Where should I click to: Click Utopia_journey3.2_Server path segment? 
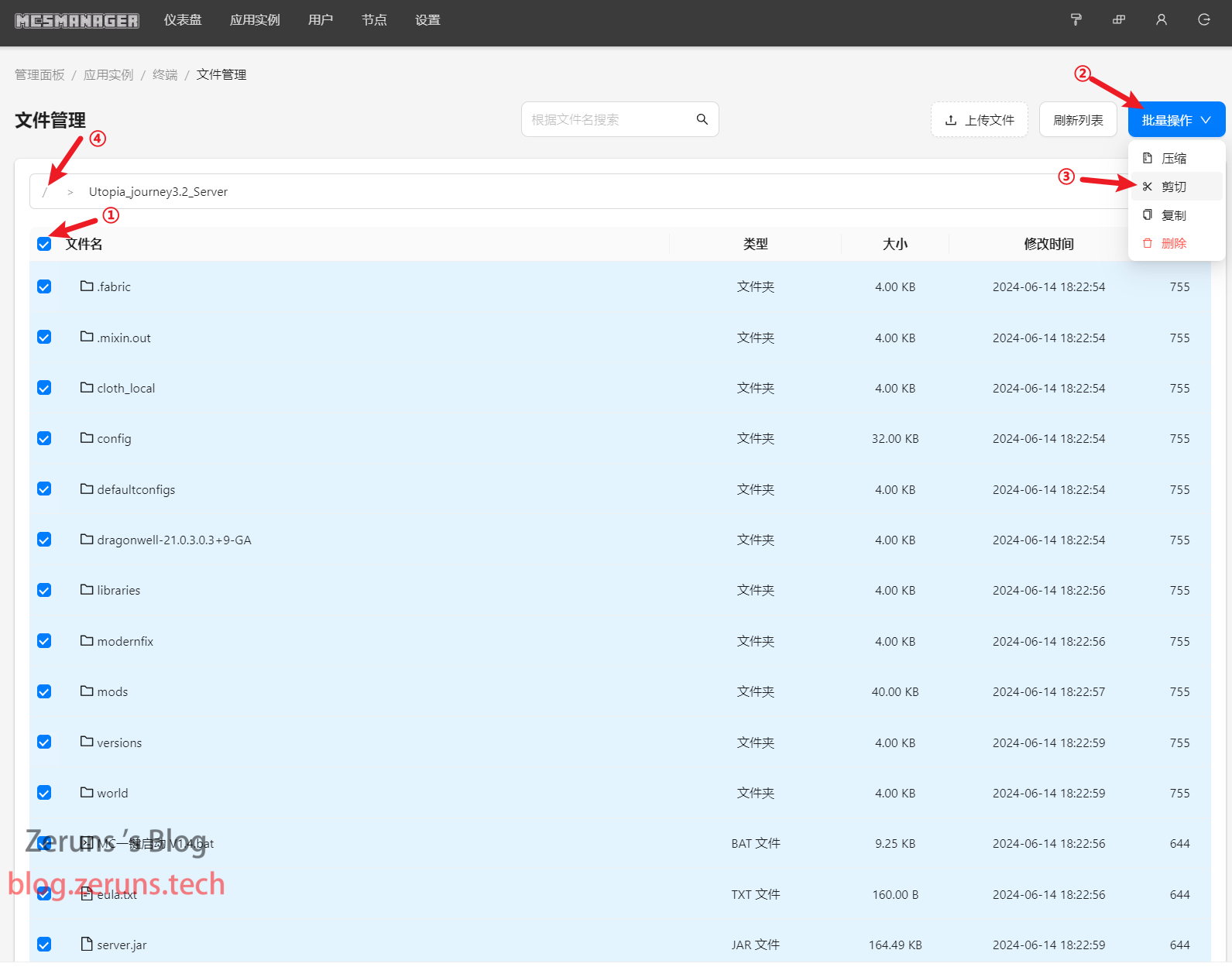(158, 192)
